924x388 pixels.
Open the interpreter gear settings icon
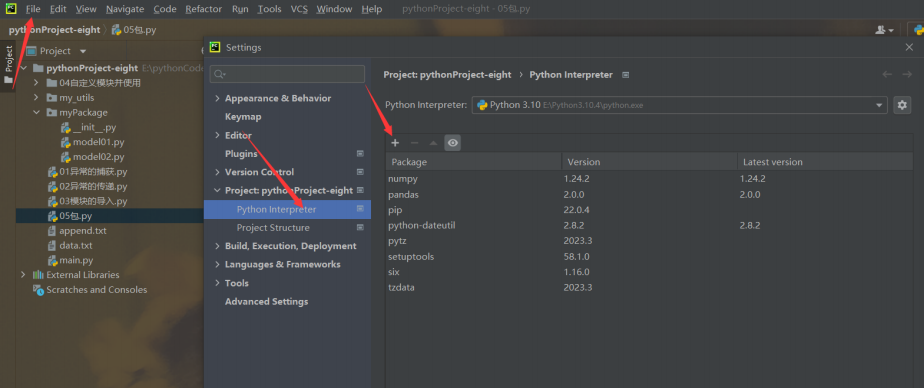click(902, 105)
